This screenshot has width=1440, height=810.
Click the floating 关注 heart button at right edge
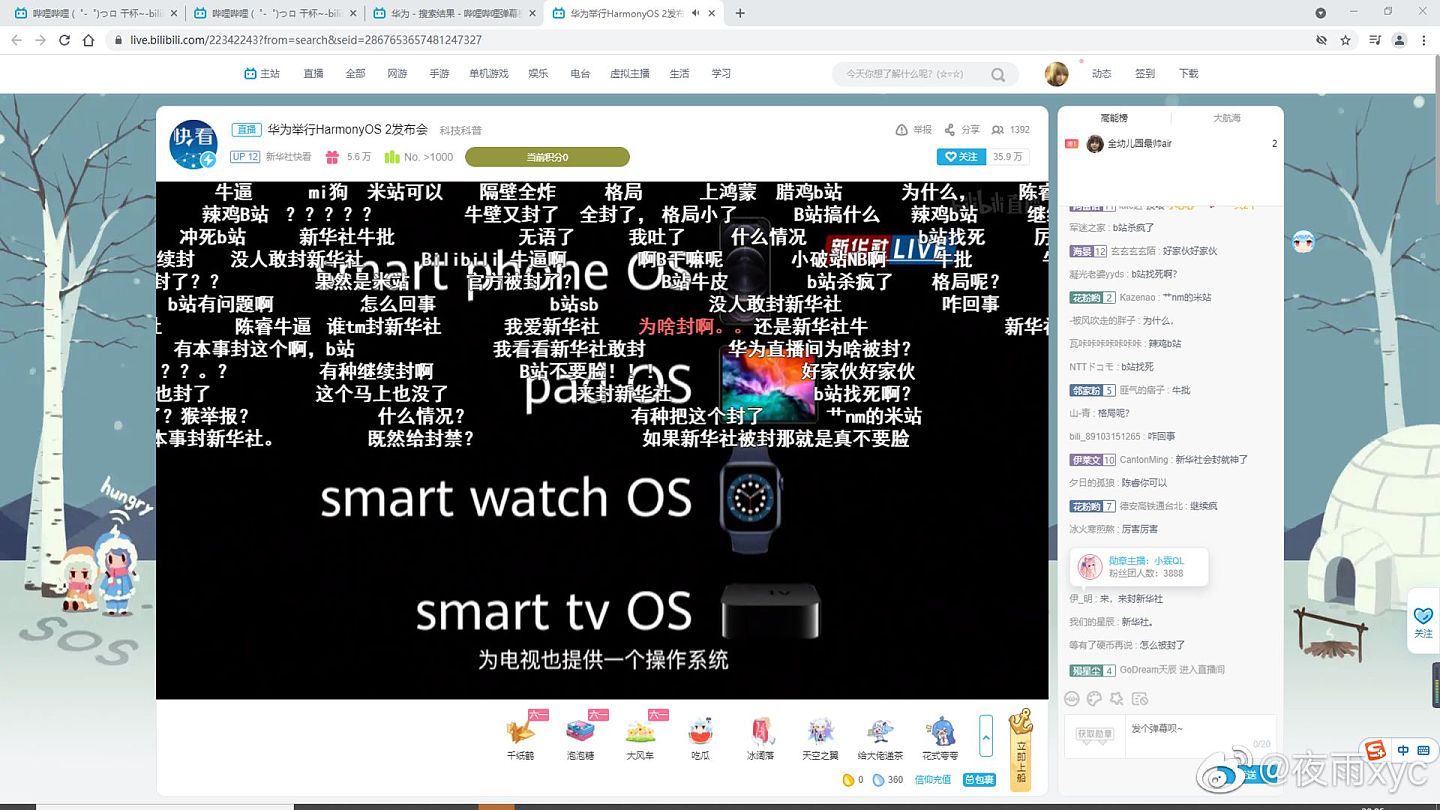pyautogui.click(x=1423, y=620)
